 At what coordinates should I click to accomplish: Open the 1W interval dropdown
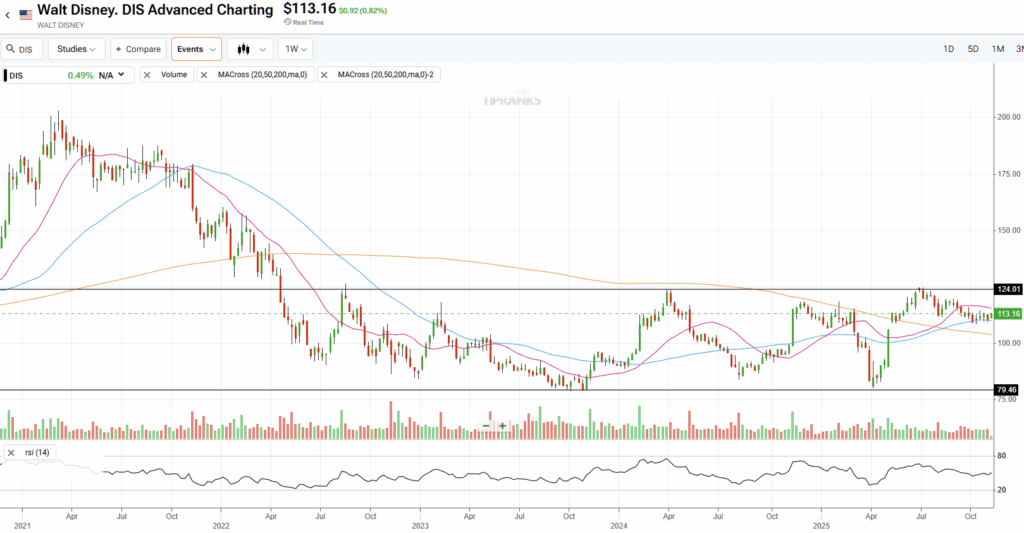click(x=295, y=49)
